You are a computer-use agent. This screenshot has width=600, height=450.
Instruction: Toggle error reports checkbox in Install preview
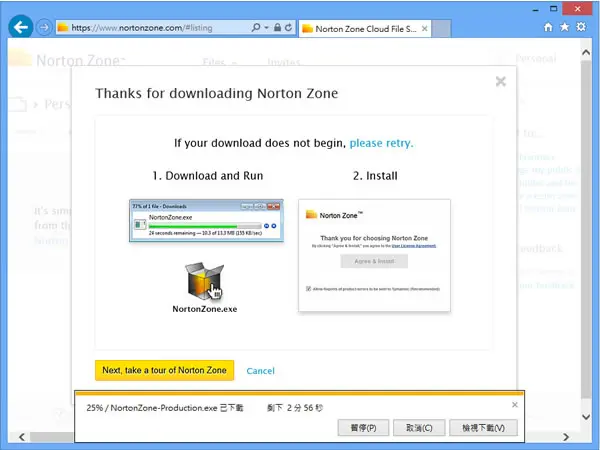click(x=308, y=289)
